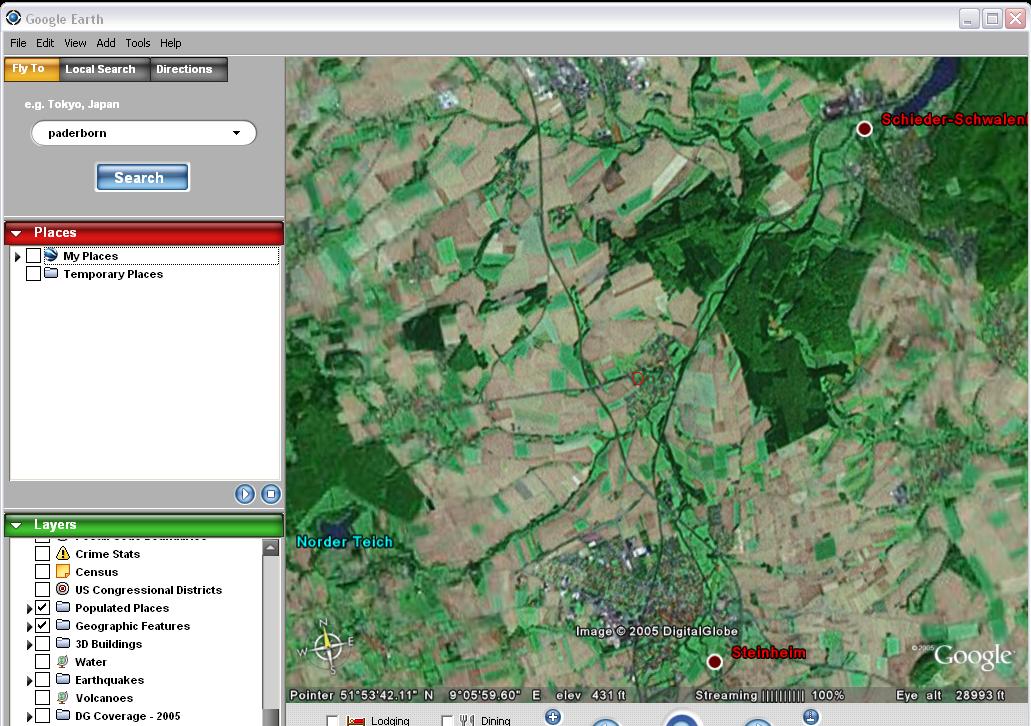Click the Census note icon
Image resolution: width=1031 pixels, height=726 pixels.
point(63,571)
